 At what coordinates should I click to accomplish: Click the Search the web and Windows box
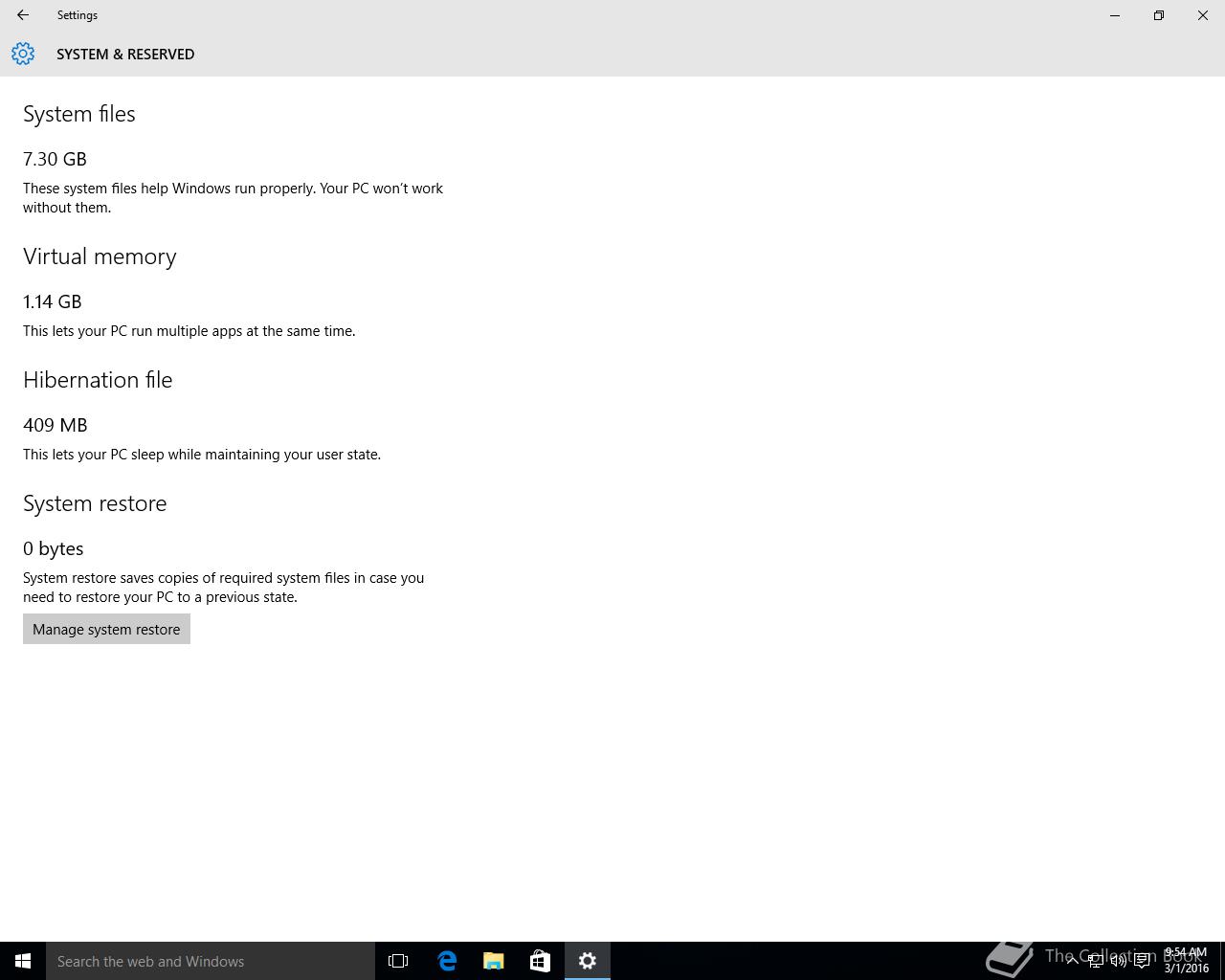(x=211, y=961)
